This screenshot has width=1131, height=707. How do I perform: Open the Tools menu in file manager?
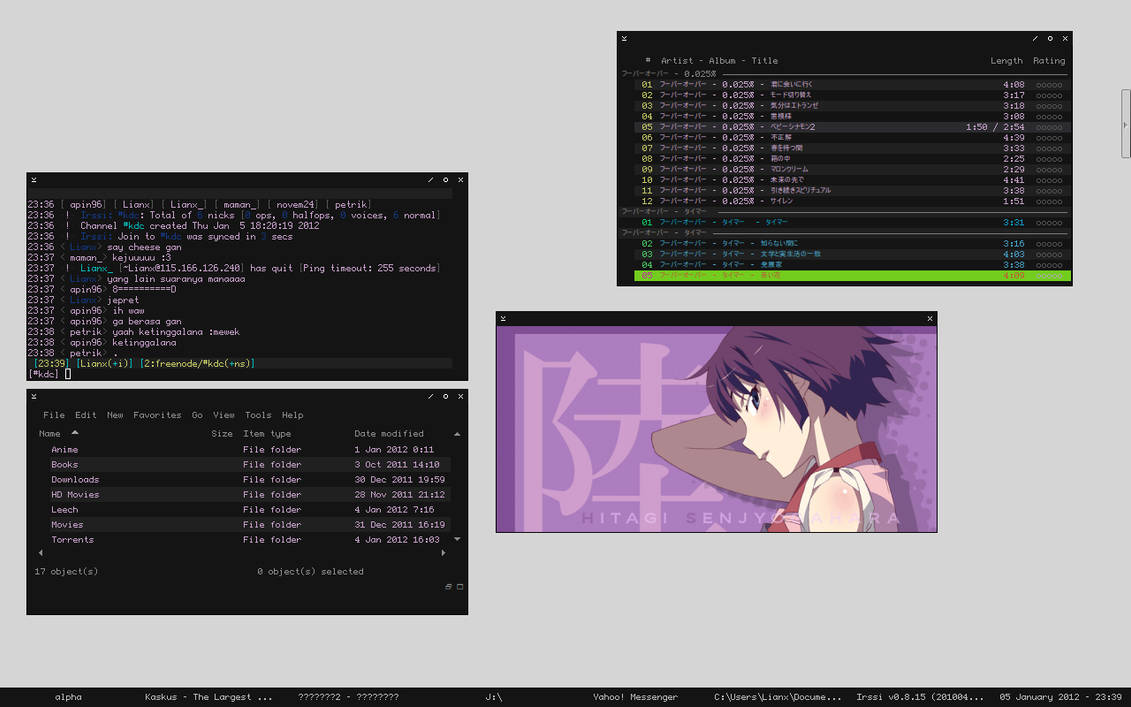pos(258,415)
